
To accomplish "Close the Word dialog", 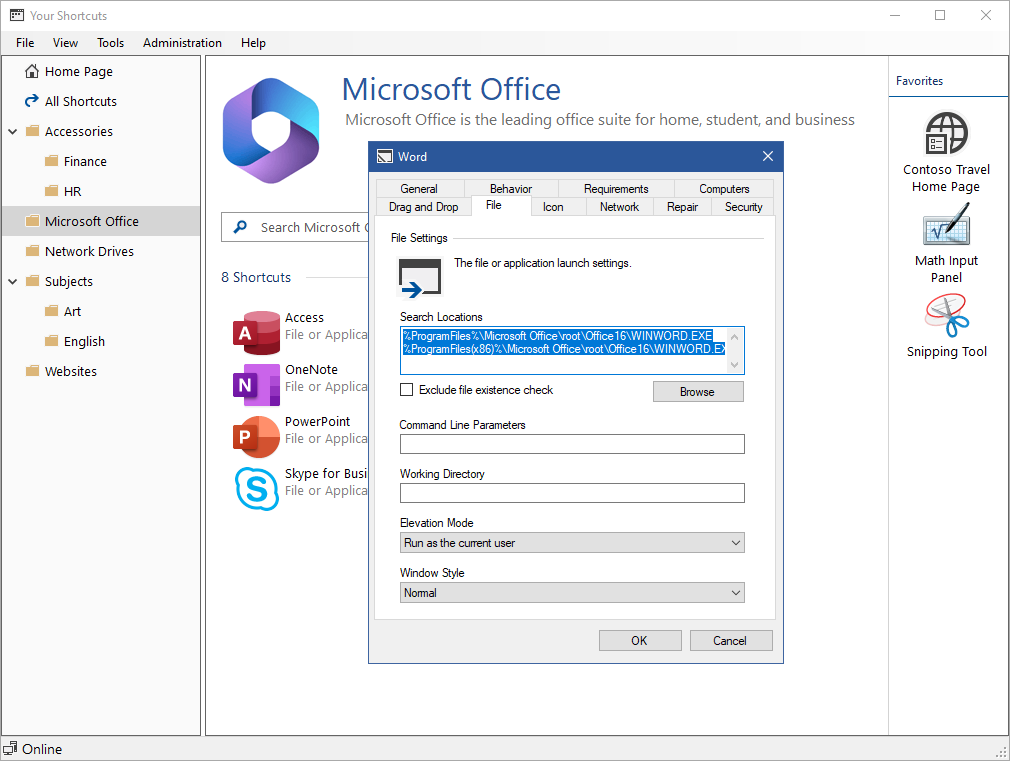I will click(768, 157).
